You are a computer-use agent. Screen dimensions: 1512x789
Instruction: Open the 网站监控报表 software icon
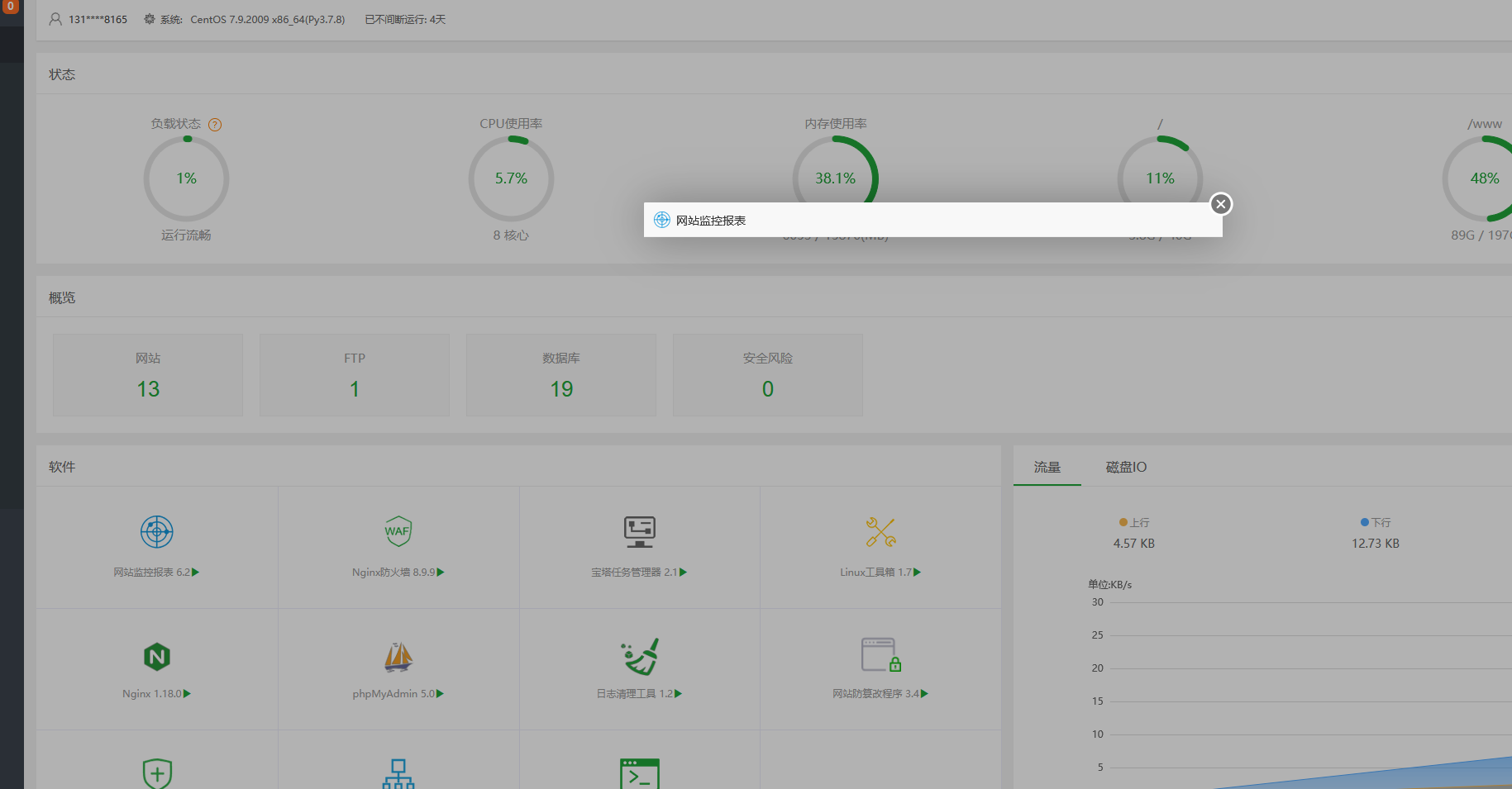point(156,532)
